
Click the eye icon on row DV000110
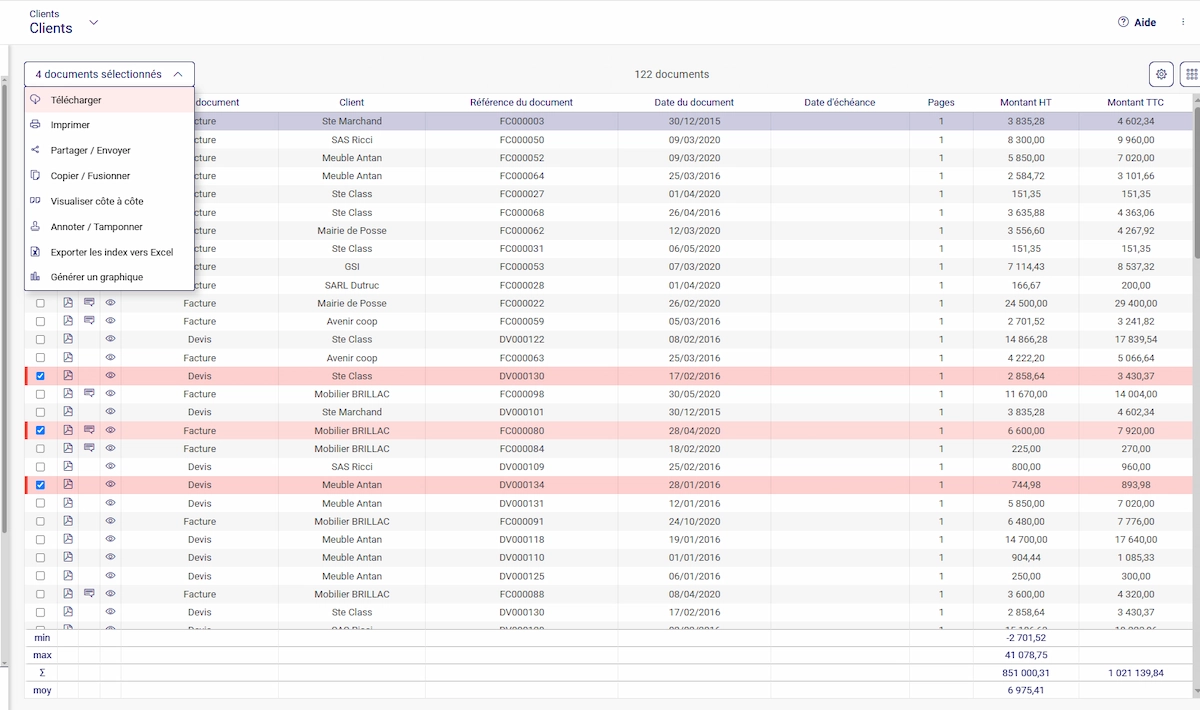point(111,557)
